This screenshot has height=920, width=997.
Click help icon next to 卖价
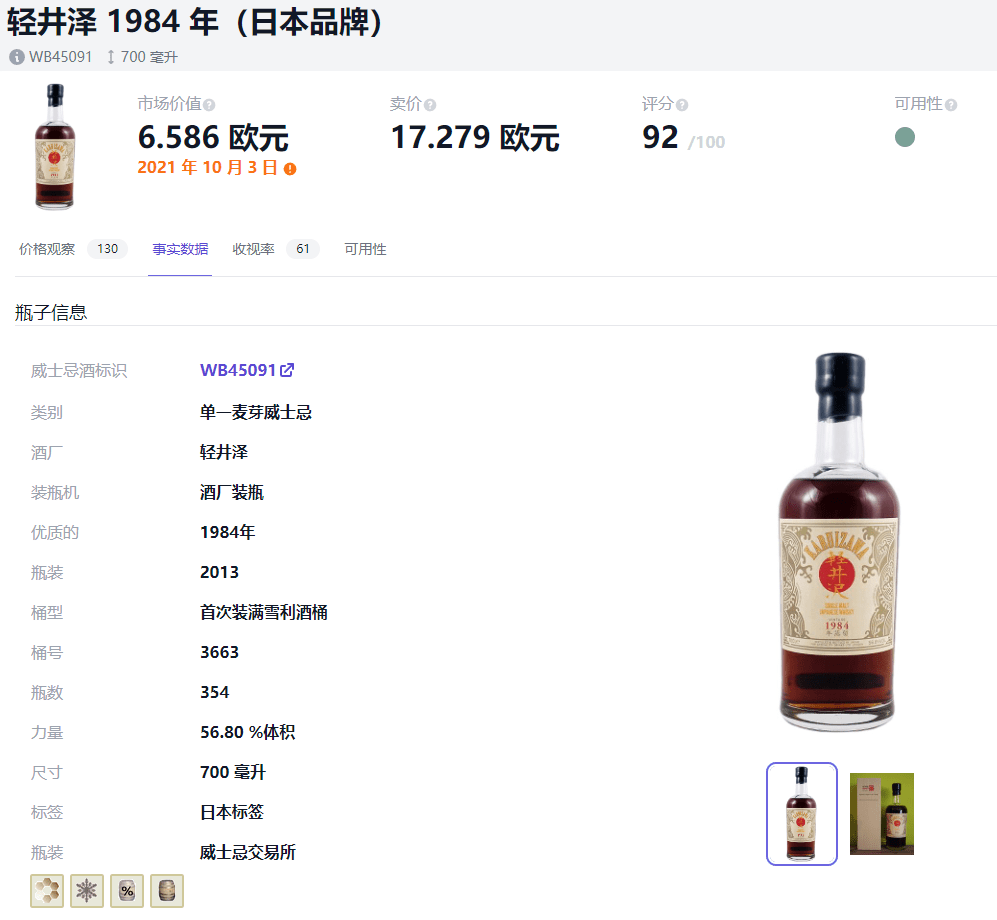tap(430, 105)
